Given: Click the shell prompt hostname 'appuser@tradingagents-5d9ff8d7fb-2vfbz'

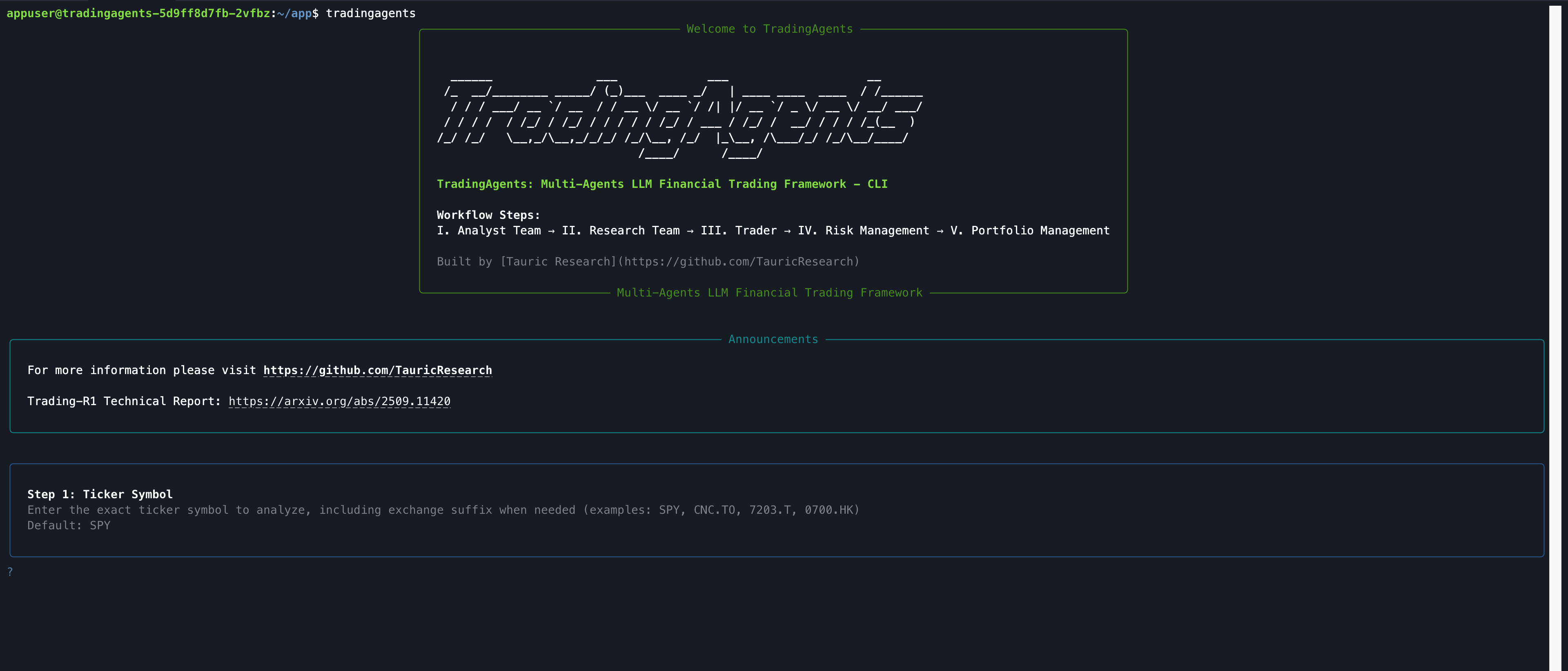Looking at the screenshot, I should (138, 13).
